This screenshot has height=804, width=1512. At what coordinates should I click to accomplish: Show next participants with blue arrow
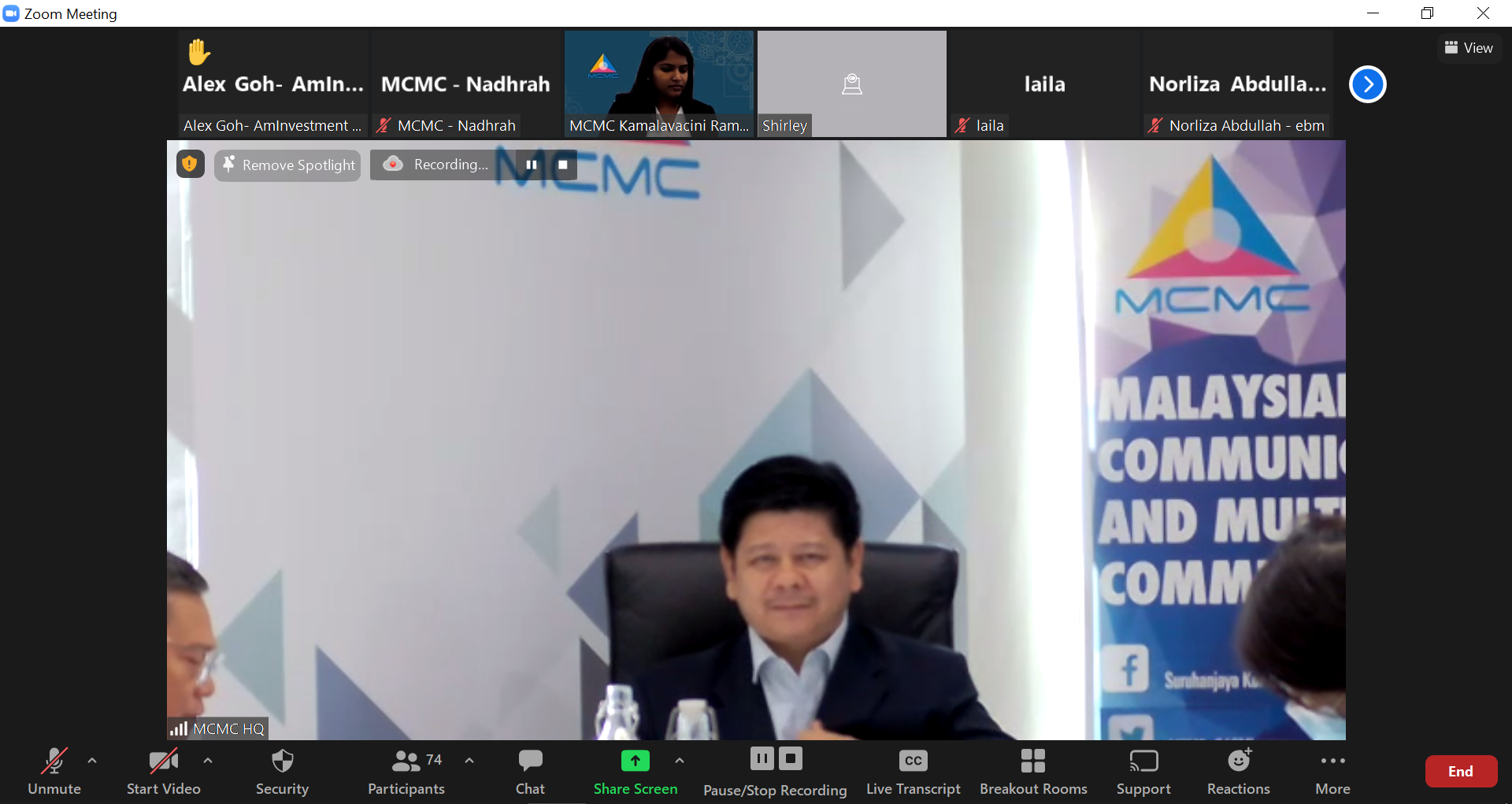click(x=1368, y=84)
